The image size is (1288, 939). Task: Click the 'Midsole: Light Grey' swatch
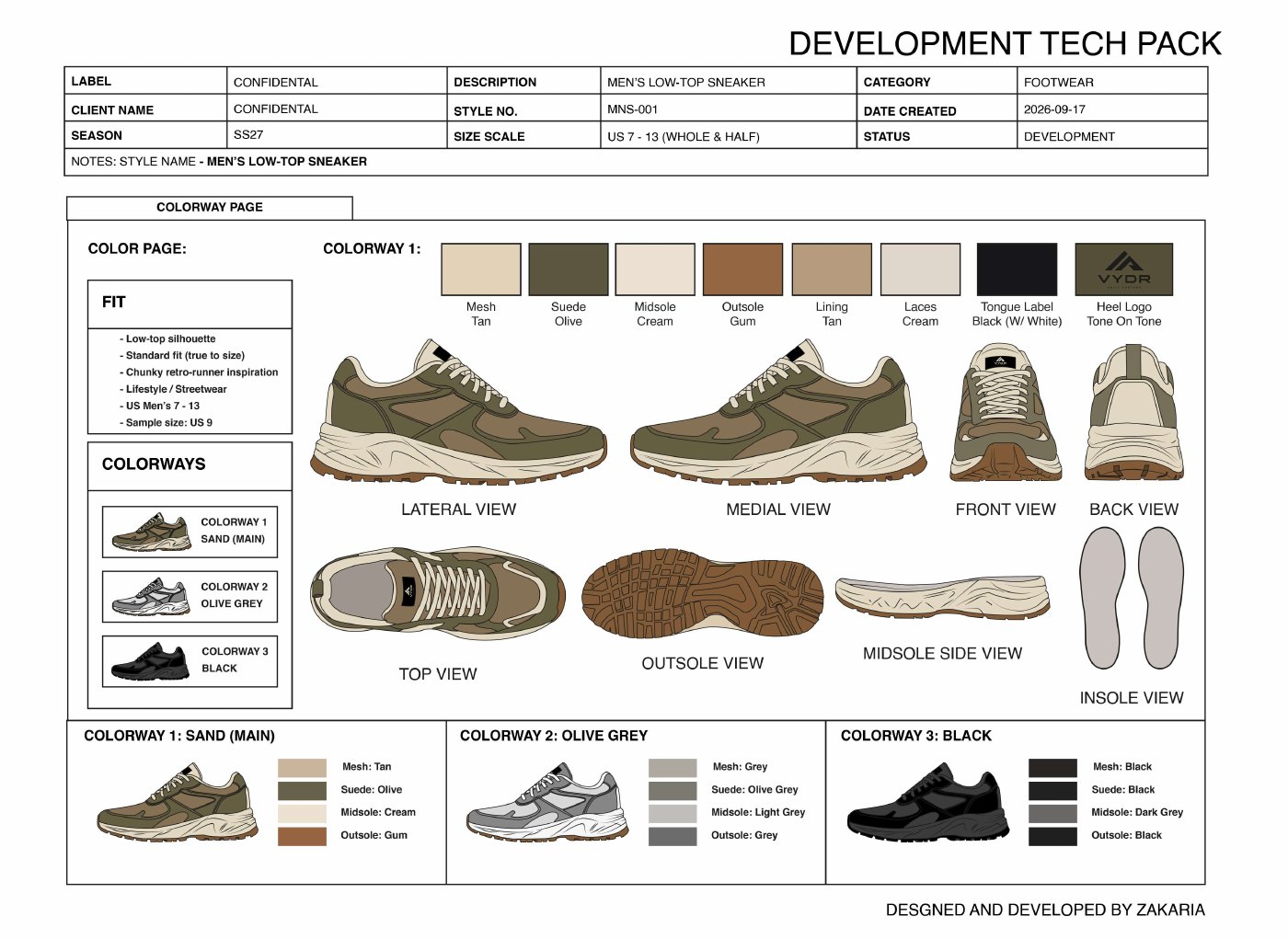pyautogui.click(x=673, y=814)
